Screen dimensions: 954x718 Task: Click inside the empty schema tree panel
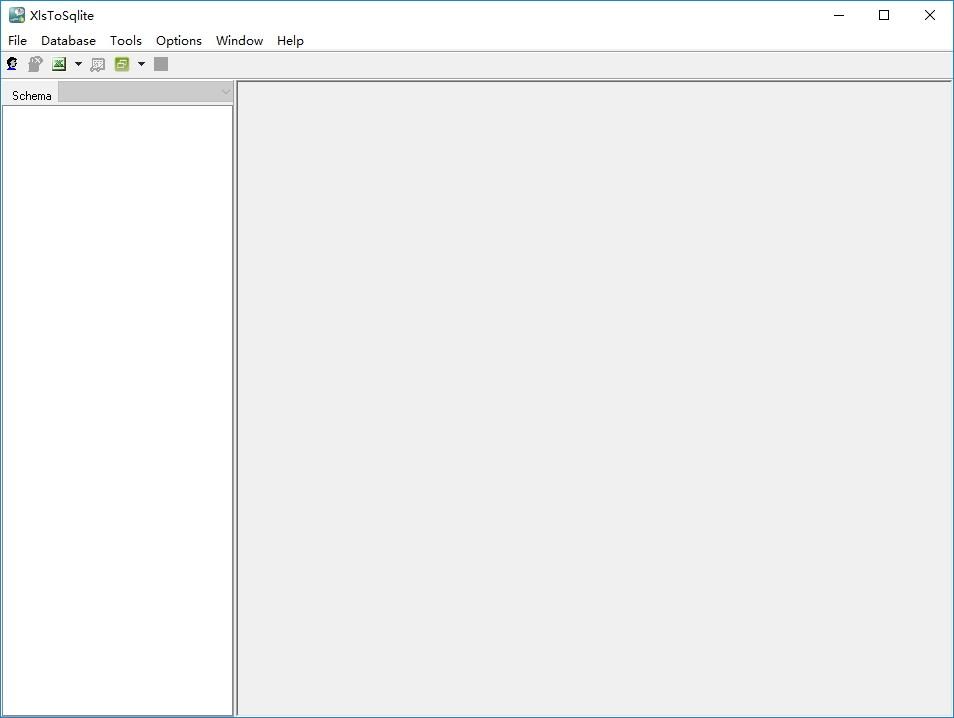click(117, 410)
